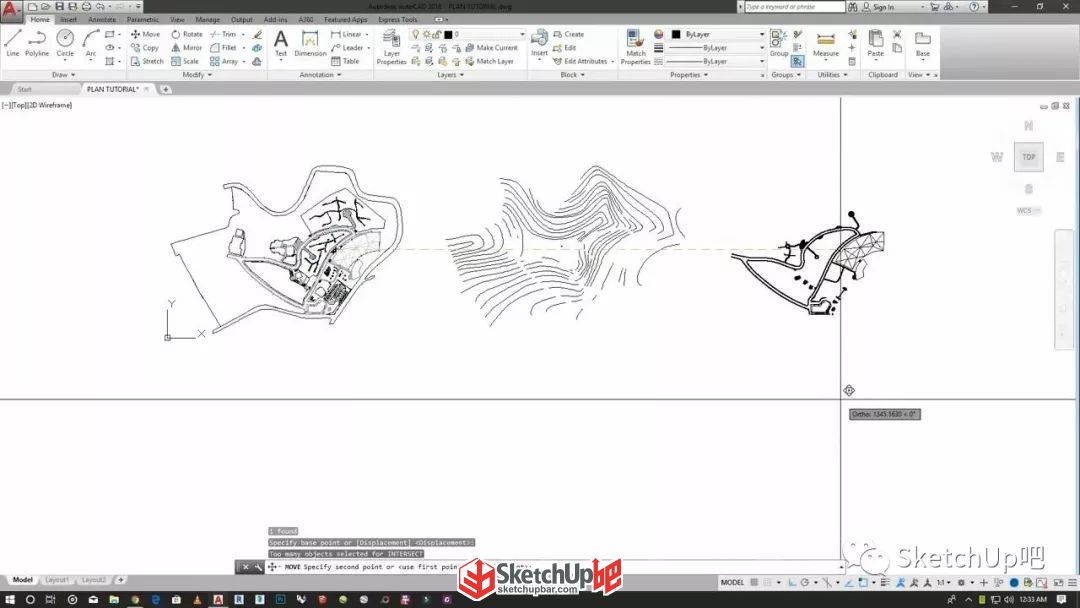Click the Mirror command
1080x608 pixels.
point(187,48)
